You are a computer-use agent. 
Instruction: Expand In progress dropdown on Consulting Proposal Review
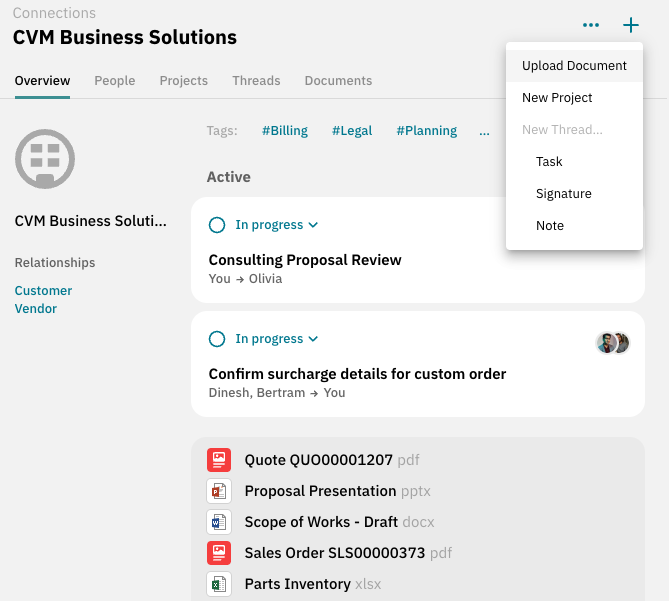(x=276, y=225)
